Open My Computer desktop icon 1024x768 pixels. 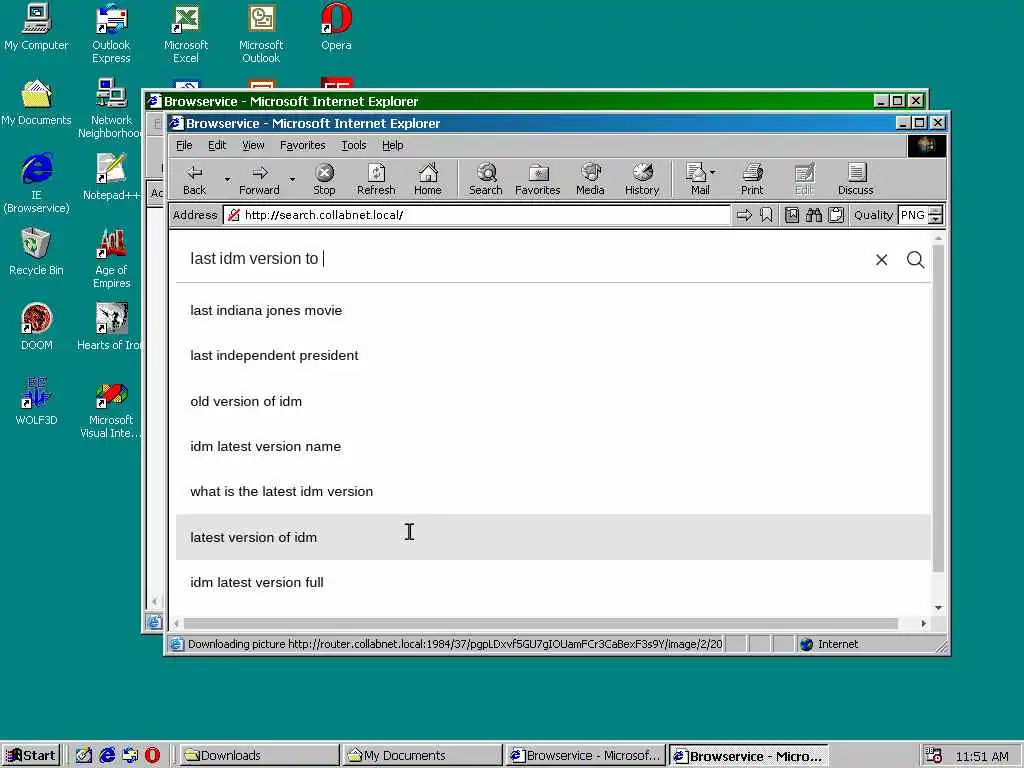[36, 27]
